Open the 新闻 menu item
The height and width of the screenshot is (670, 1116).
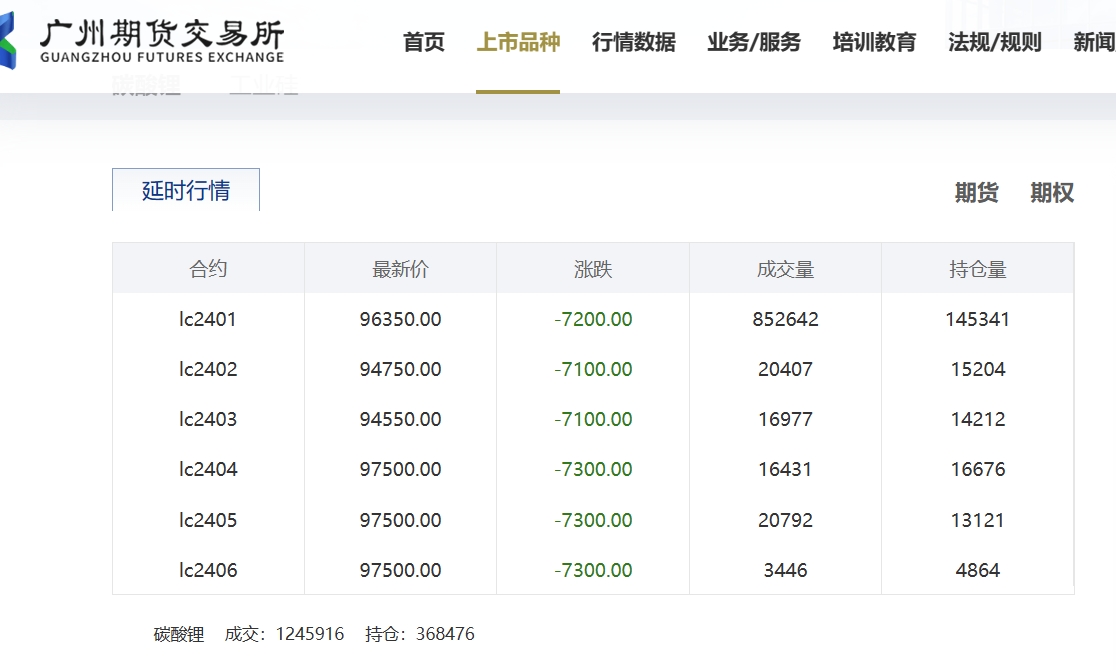tap(1093, 42)
